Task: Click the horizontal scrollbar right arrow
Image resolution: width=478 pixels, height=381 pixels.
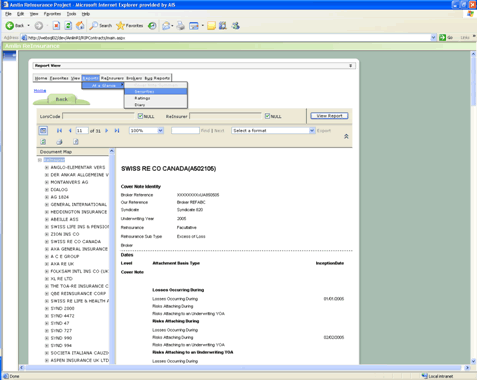Action: point(467,368)
